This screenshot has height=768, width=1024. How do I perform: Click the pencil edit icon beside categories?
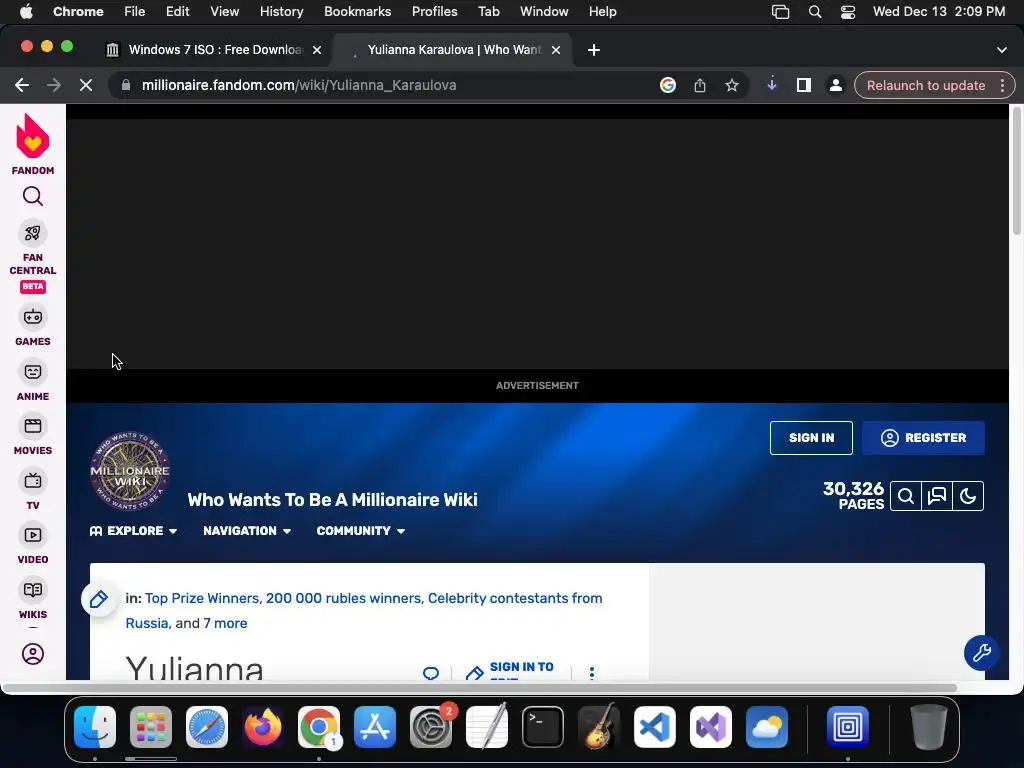pos(99,599)
